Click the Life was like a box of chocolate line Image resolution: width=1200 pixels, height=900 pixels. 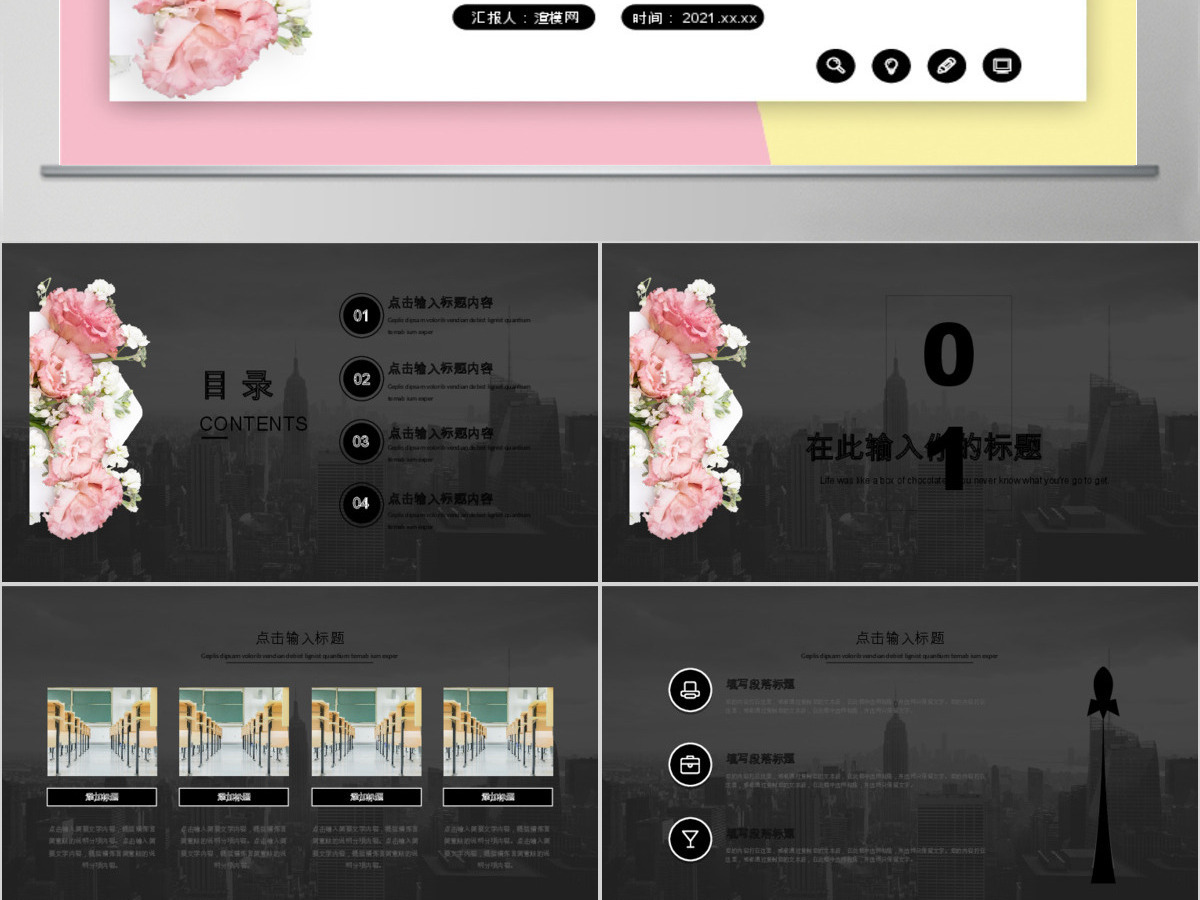[x=964, y=481]
